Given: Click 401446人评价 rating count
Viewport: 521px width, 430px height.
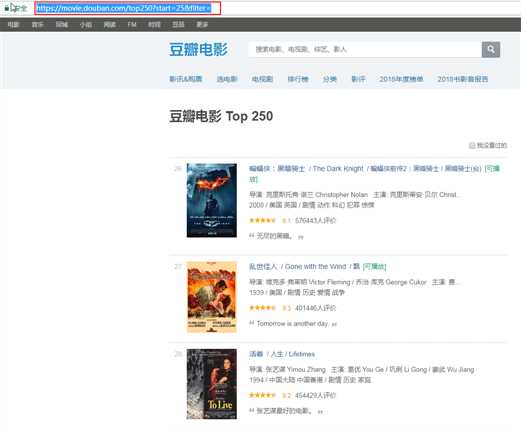Looking at the screenshot, I should 315,308.
